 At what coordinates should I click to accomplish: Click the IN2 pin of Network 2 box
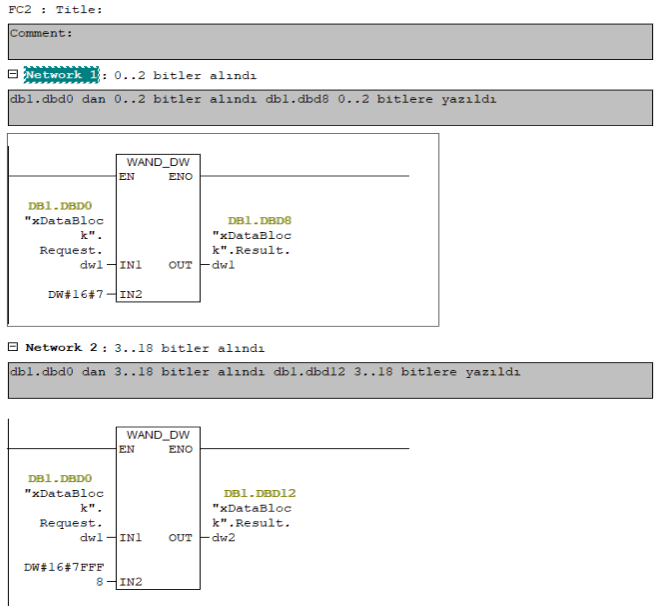pos(131,582)
